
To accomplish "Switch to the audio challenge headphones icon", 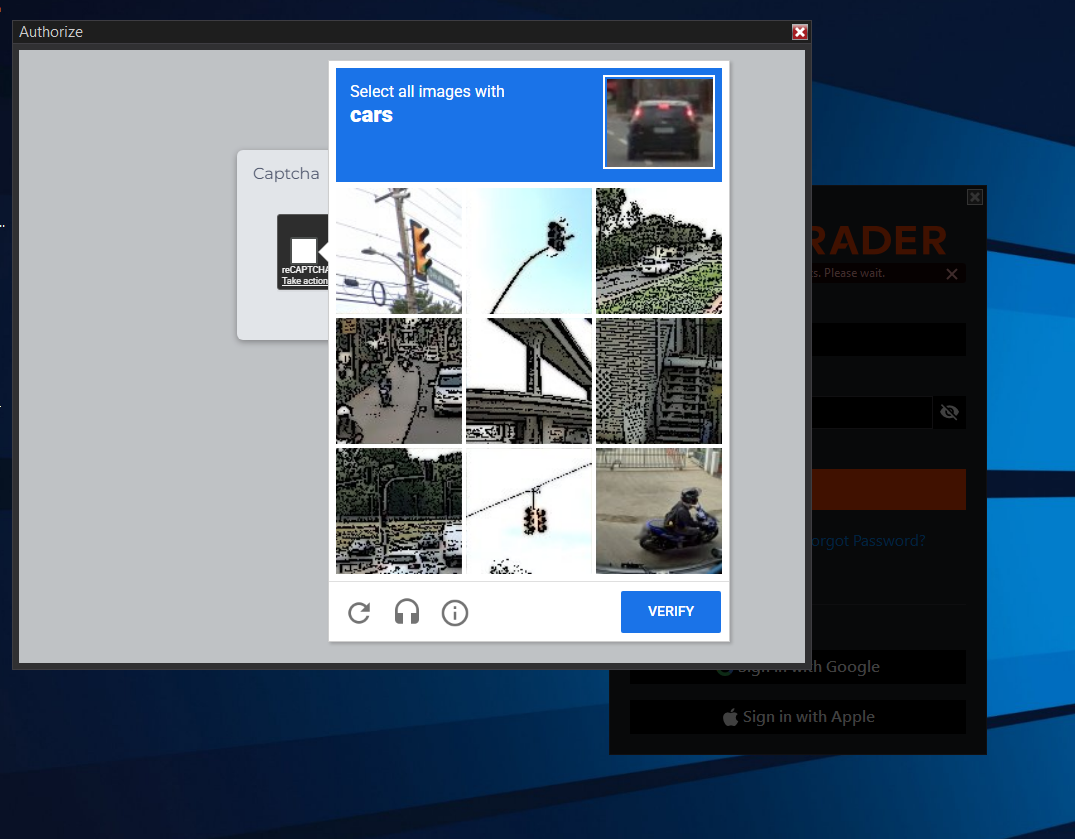I will [407, 613].
